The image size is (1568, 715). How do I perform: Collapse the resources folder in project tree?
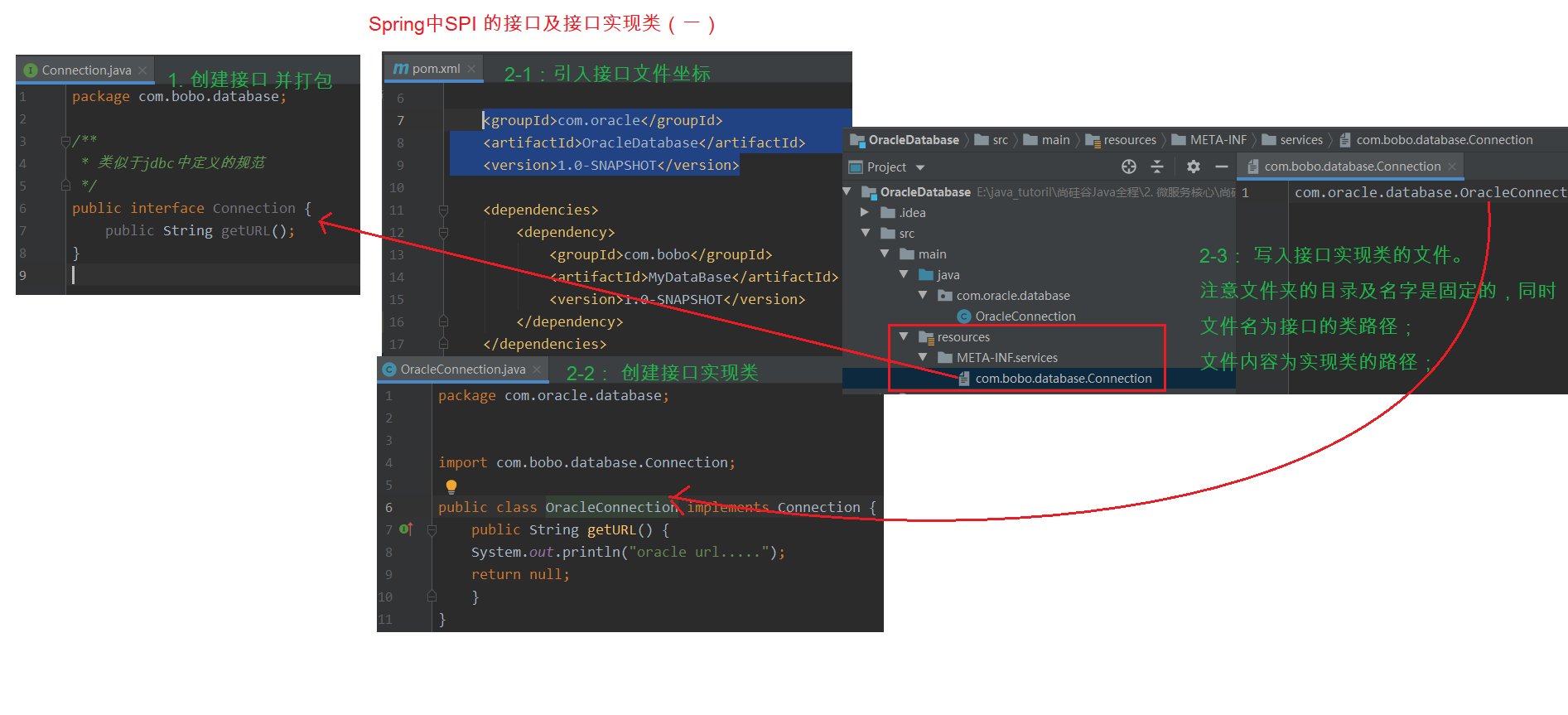tap(905, 336)
